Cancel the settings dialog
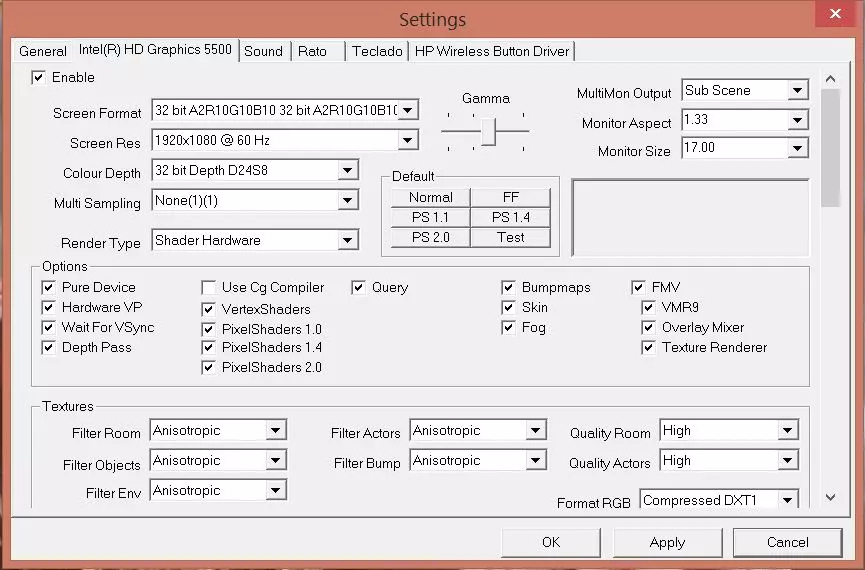Viewport: 865px width, 570px height. click(x=787, y=542)
